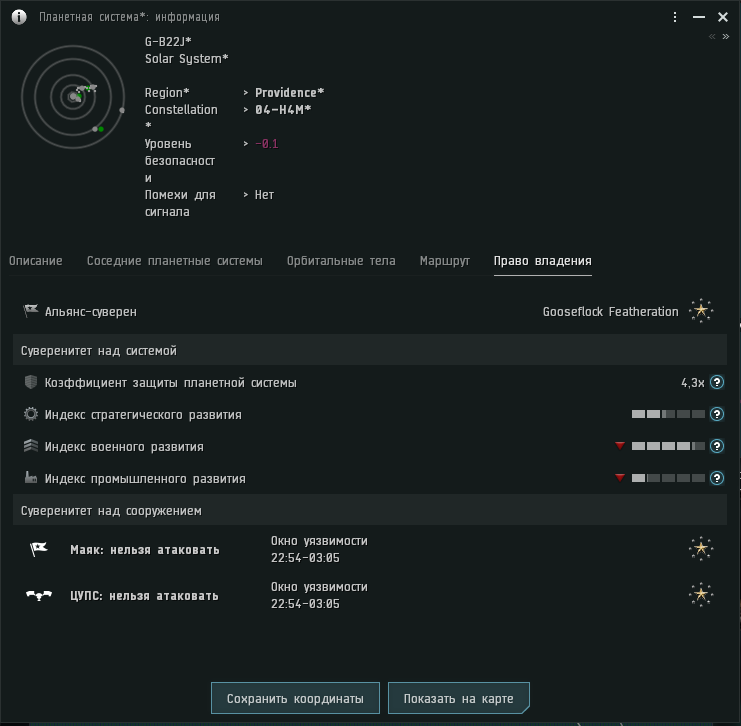Viewport: 741px width, 726px height.
Task: Click the alliance logo in Маяк row
Action: tap(701, 549)
